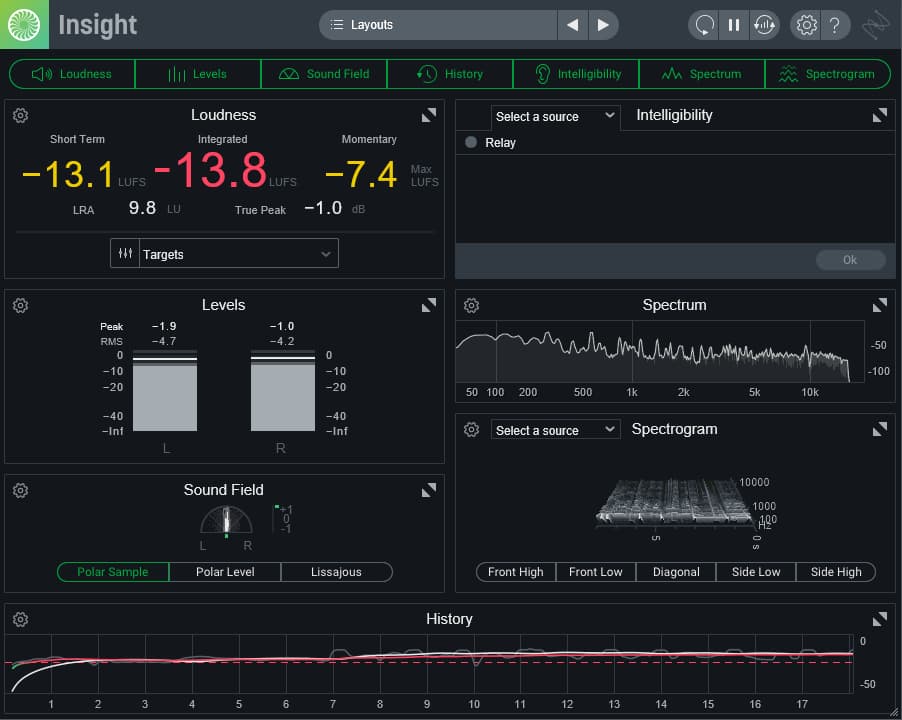The width and height of the screenshot is (902, 720).
Task: Click the History loudness graph
Action: tap(429, 663)
